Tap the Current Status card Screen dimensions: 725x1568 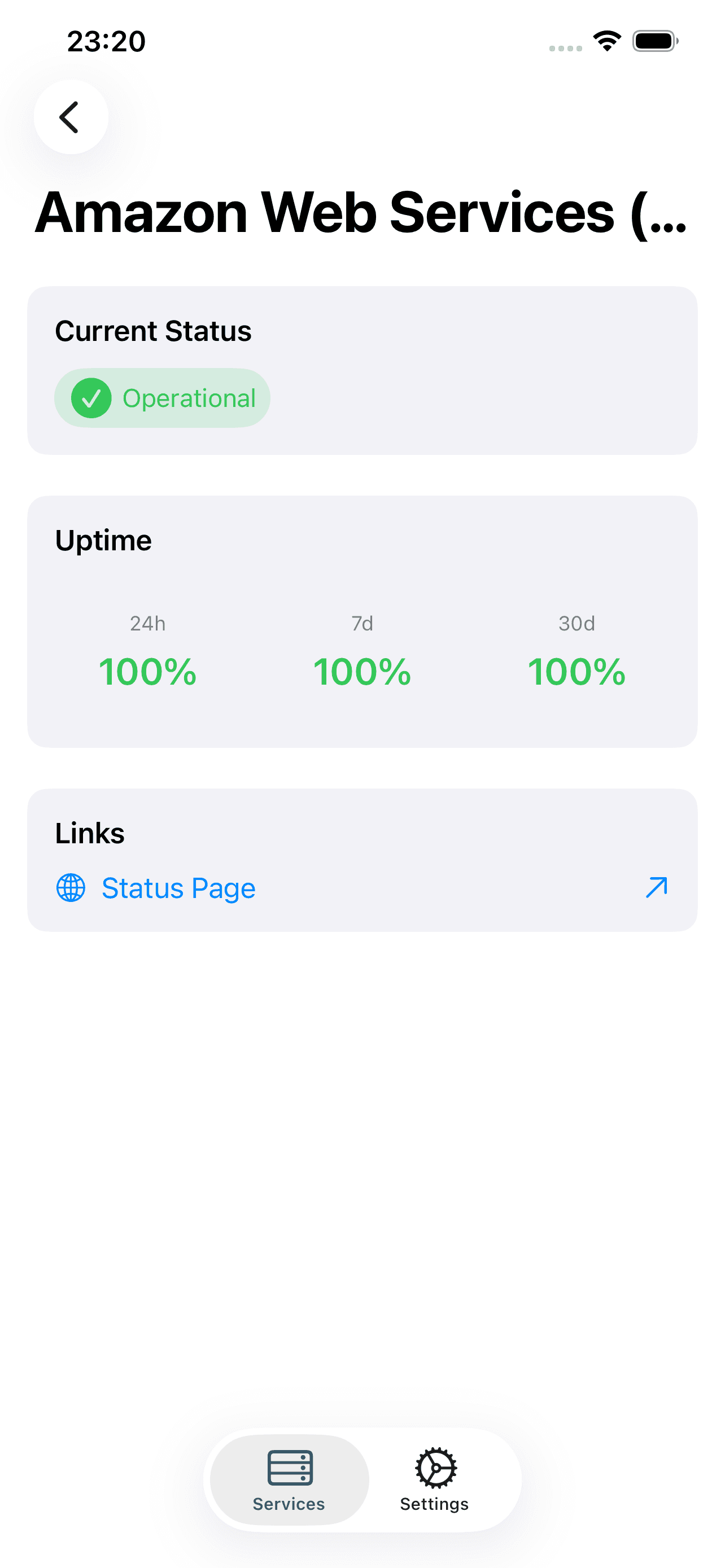point(363,370)
